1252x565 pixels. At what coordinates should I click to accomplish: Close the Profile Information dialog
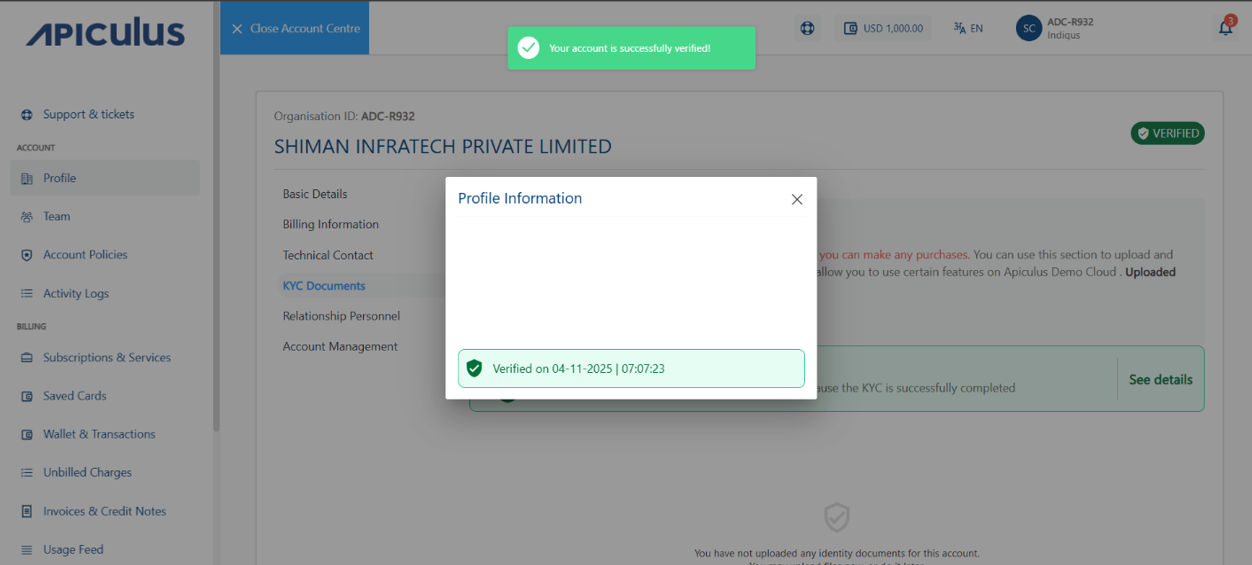click(x=797, y=199)
